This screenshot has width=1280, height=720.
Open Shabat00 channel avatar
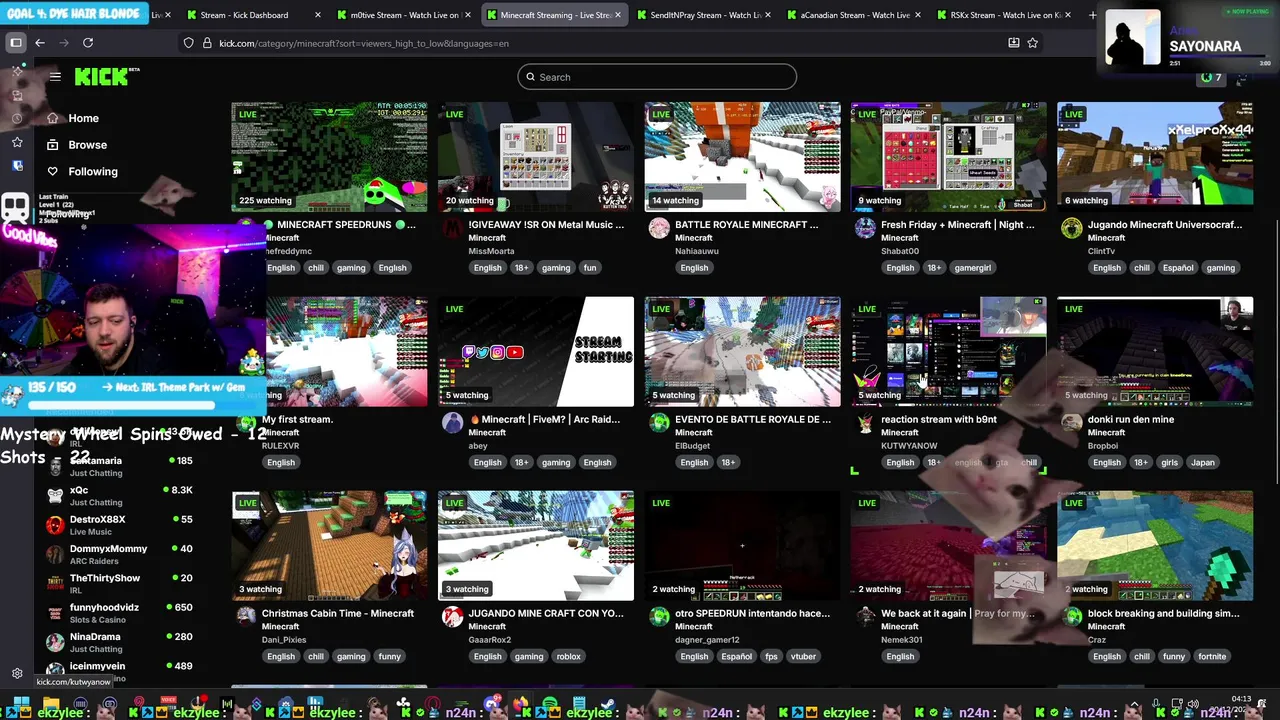click(865, 228)
